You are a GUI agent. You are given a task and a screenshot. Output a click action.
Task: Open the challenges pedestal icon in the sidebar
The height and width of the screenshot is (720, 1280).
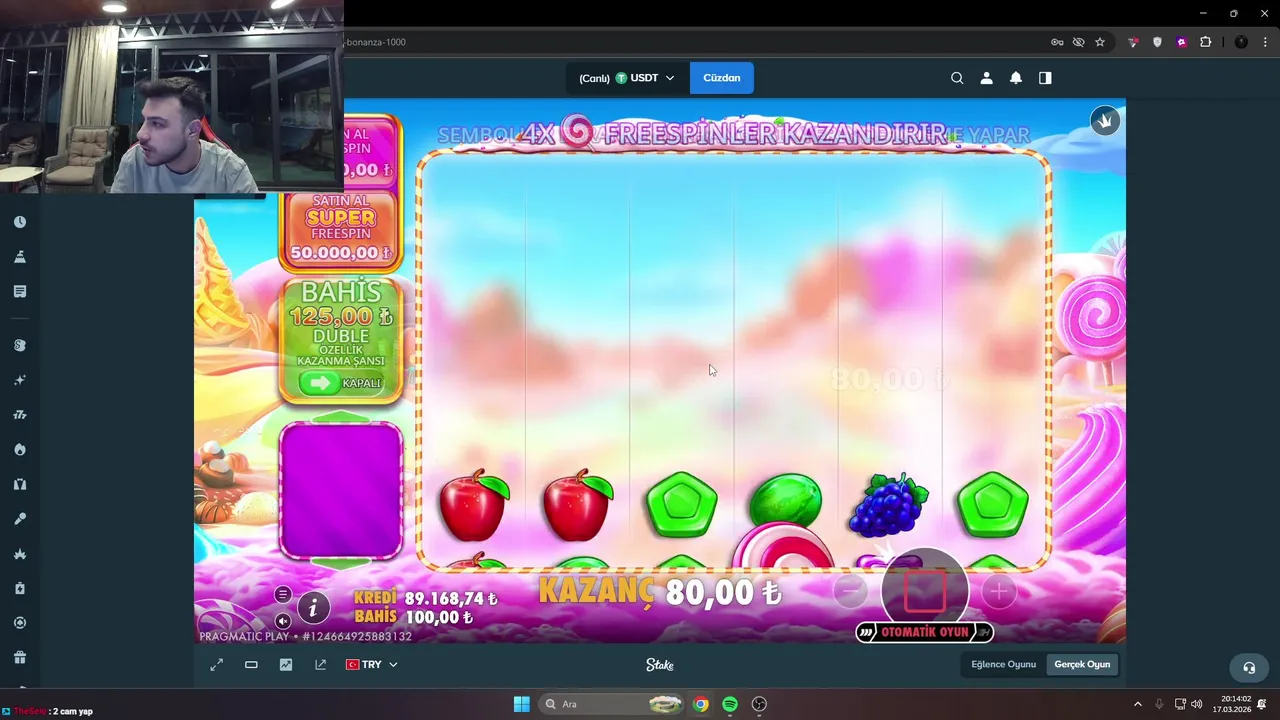20,257
